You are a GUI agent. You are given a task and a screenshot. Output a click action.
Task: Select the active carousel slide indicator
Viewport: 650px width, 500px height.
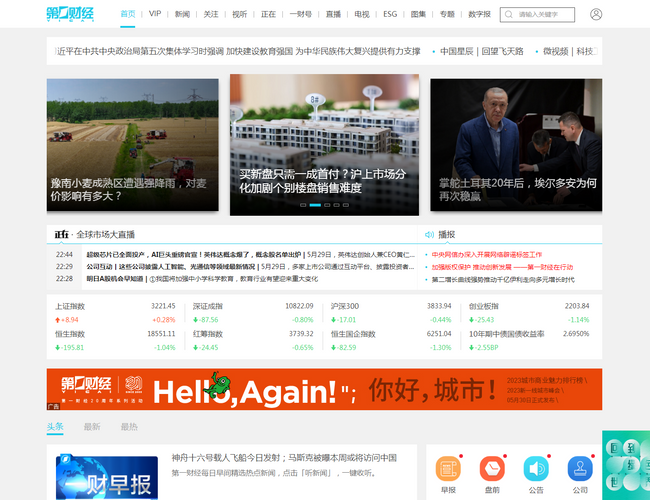[x=315, y=205]
